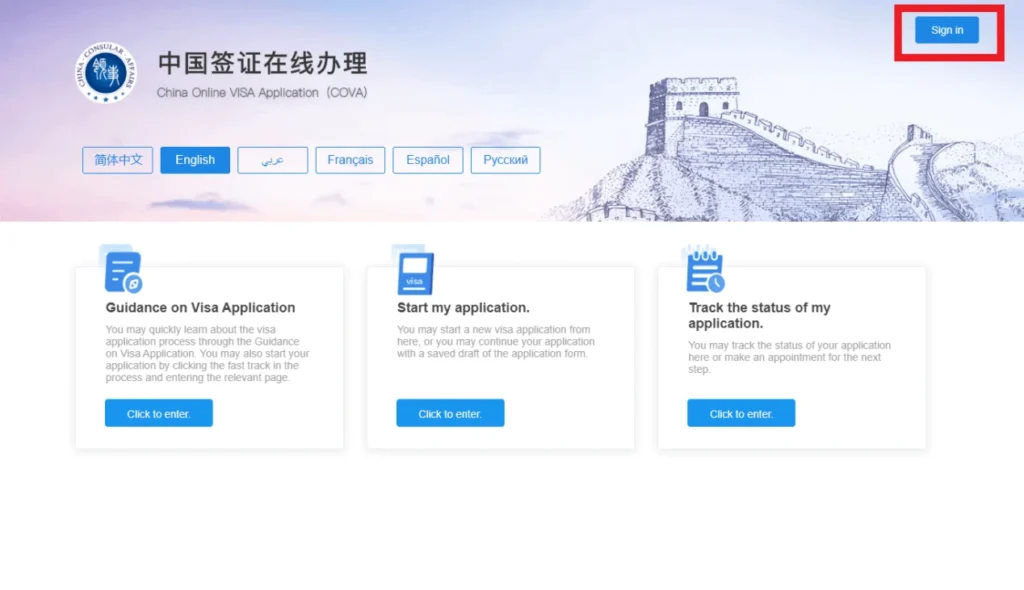Enter the Guidance on Visa Application section

pos(158,413)
